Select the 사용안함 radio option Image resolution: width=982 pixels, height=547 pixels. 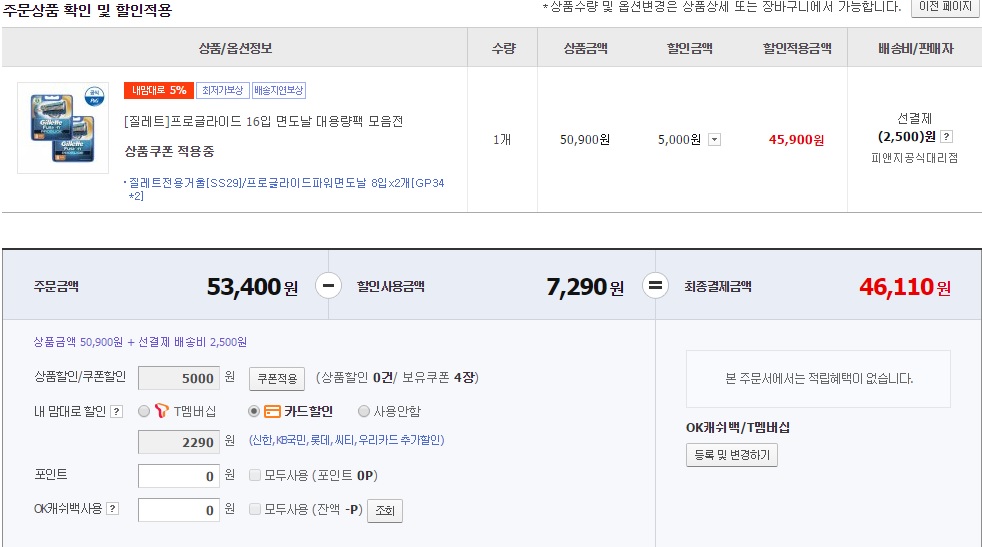coord(364,411)
